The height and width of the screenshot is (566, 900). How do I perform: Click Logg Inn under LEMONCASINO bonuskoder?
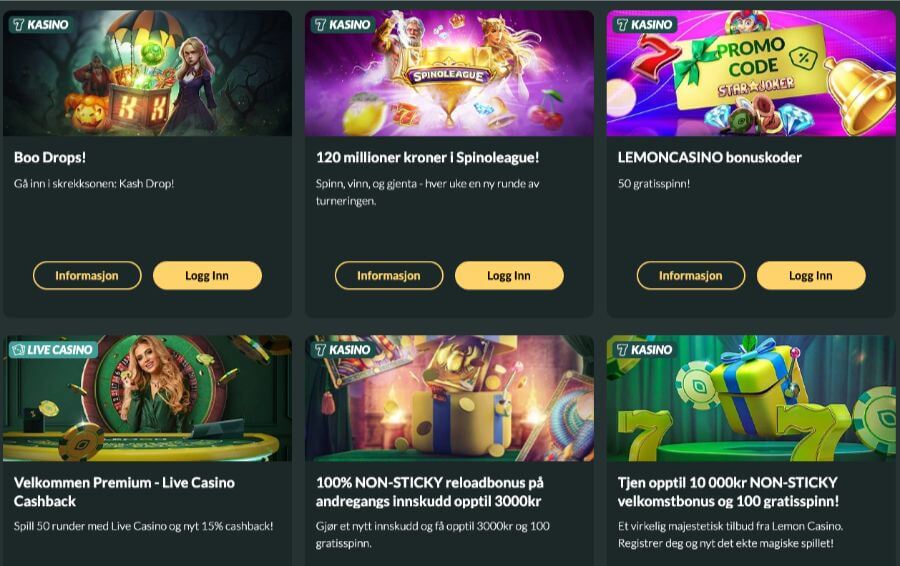coord(811,276)
